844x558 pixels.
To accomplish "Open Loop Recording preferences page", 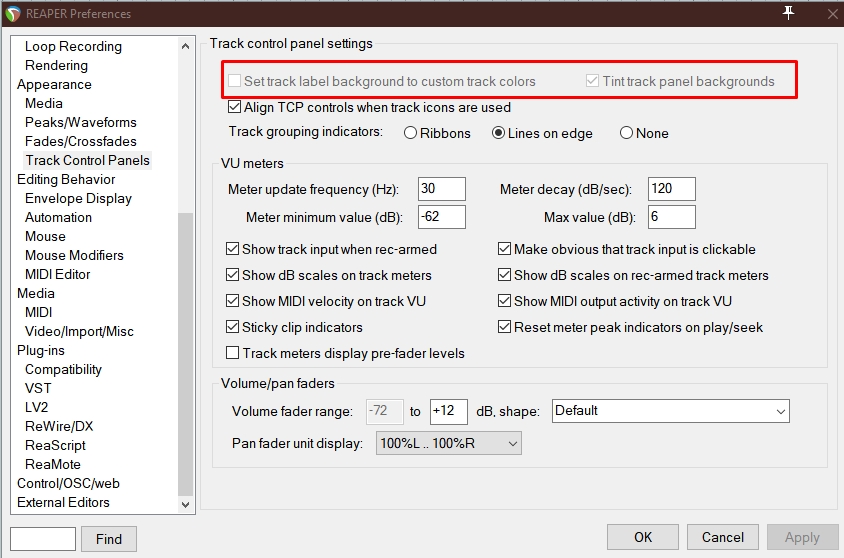I will click(x=73, y=46).
